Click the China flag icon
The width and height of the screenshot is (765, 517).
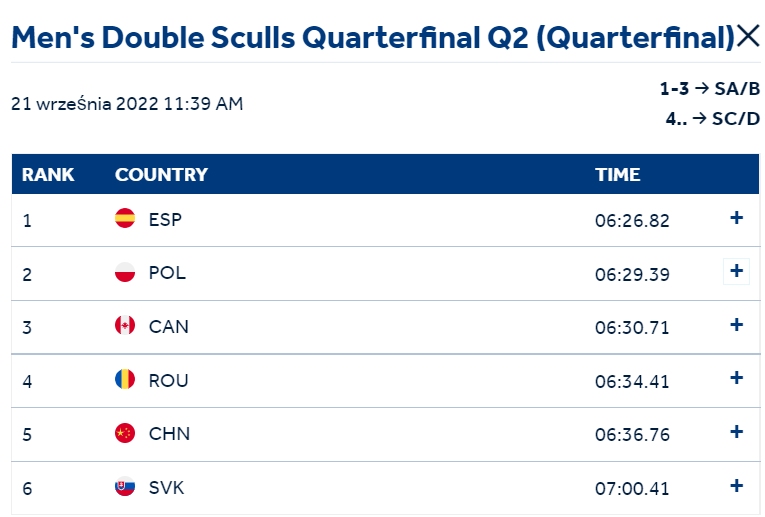(125, 433)
